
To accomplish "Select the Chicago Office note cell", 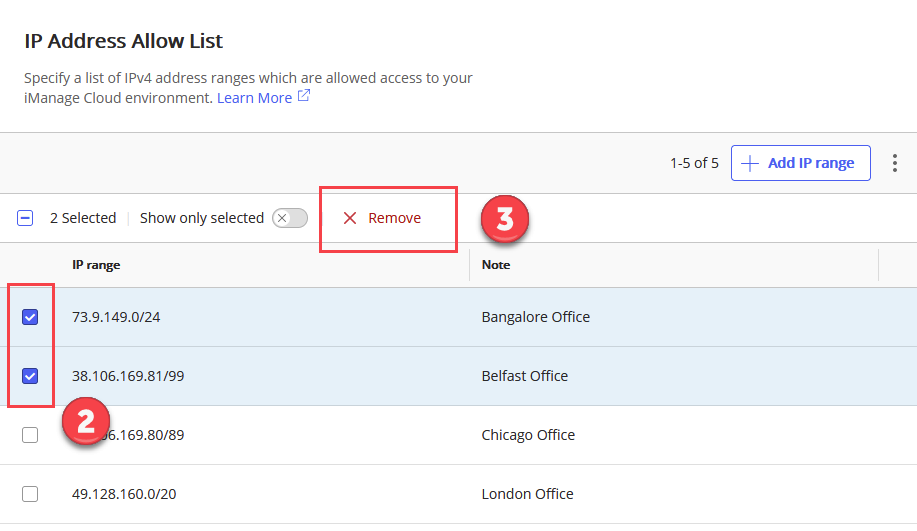I will (x=528, y=435).
